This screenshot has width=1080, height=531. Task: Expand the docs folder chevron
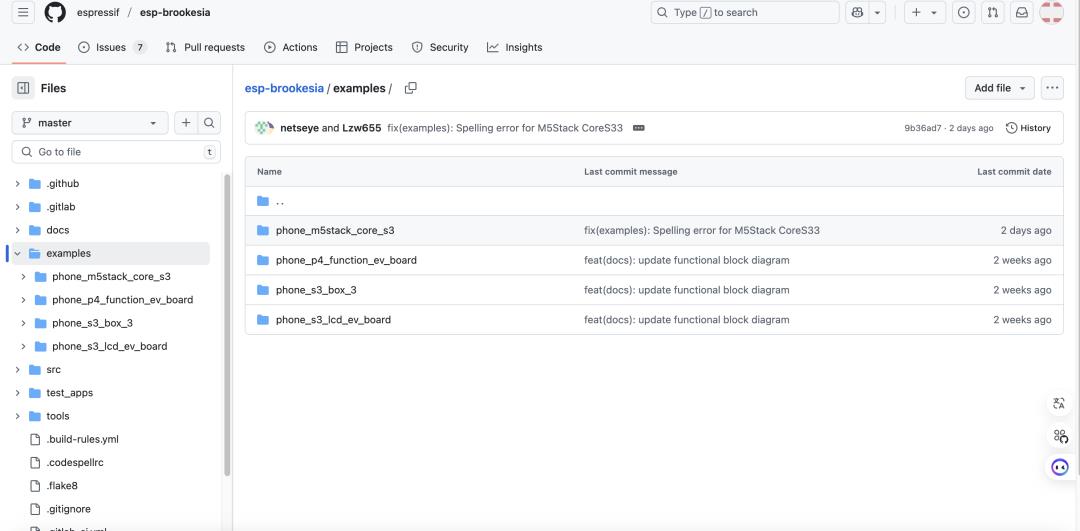click(x=17, y=230)
